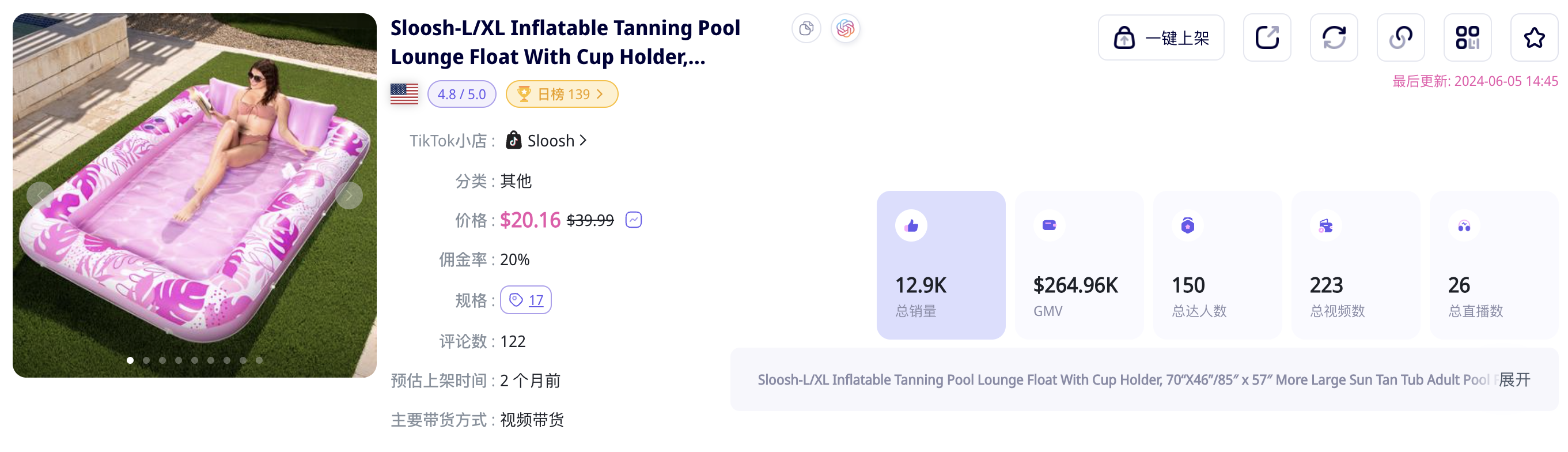Expand the 日榜 139 ranking badge

click(x=561, y=95)
